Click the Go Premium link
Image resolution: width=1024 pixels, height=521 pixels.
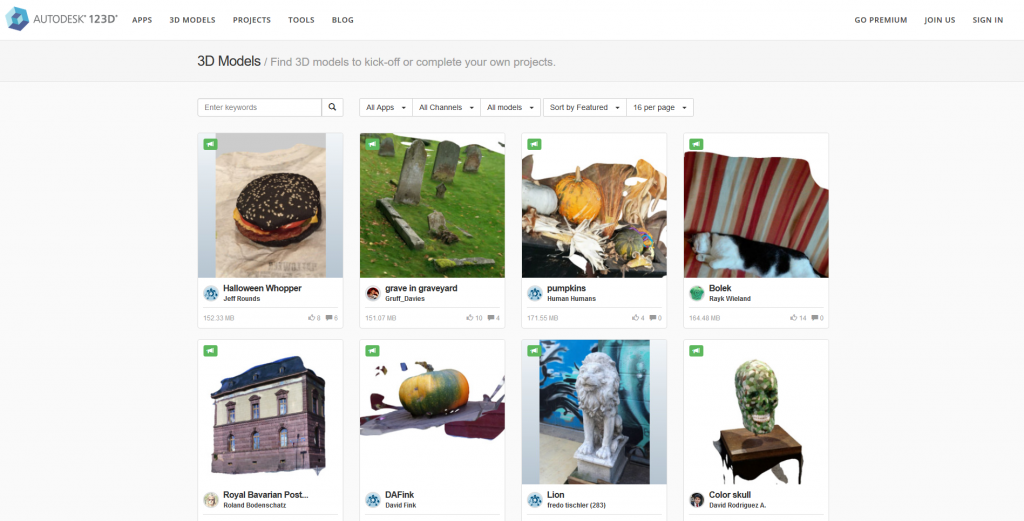(880, 20)
